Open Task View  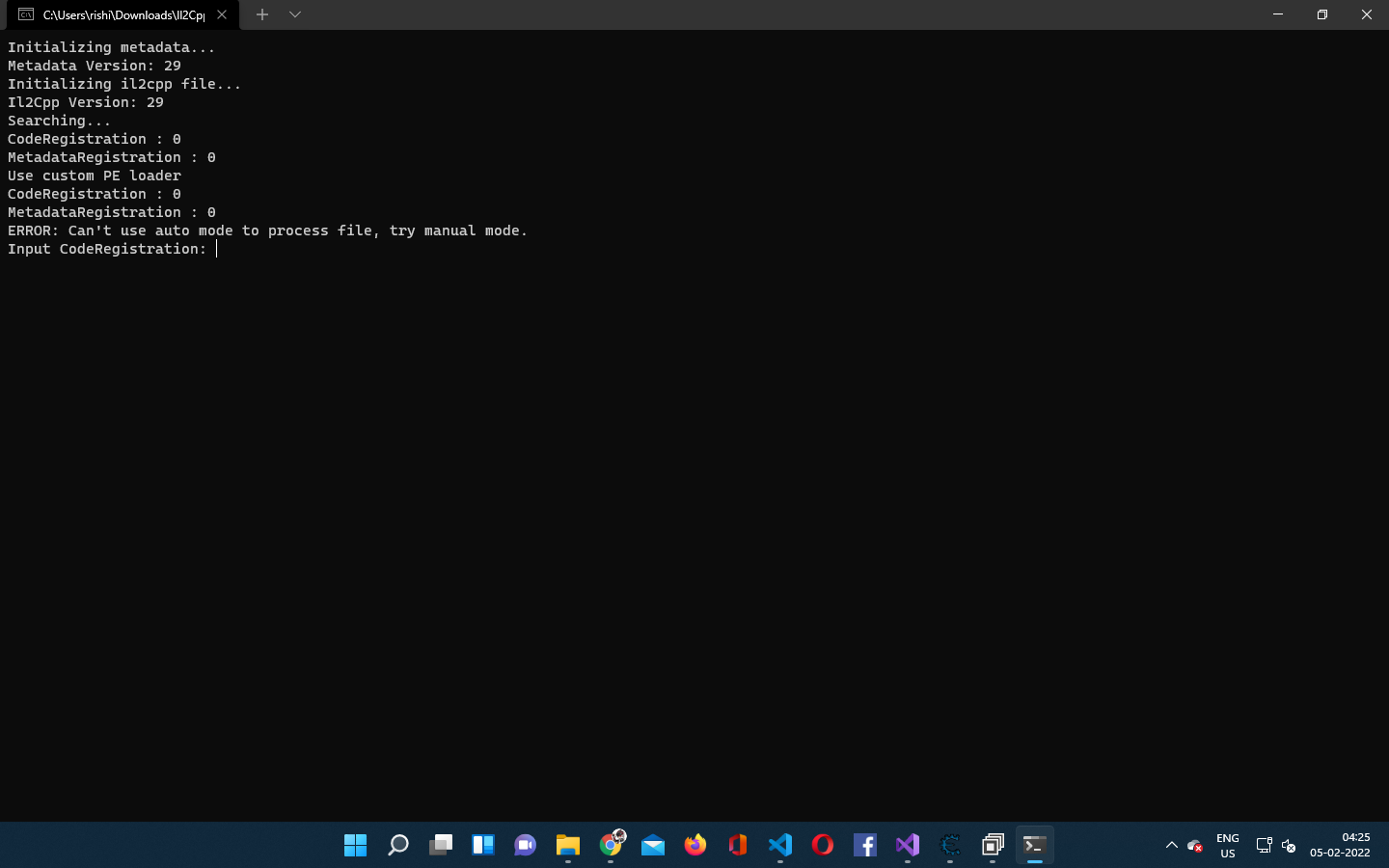[441, 846]
